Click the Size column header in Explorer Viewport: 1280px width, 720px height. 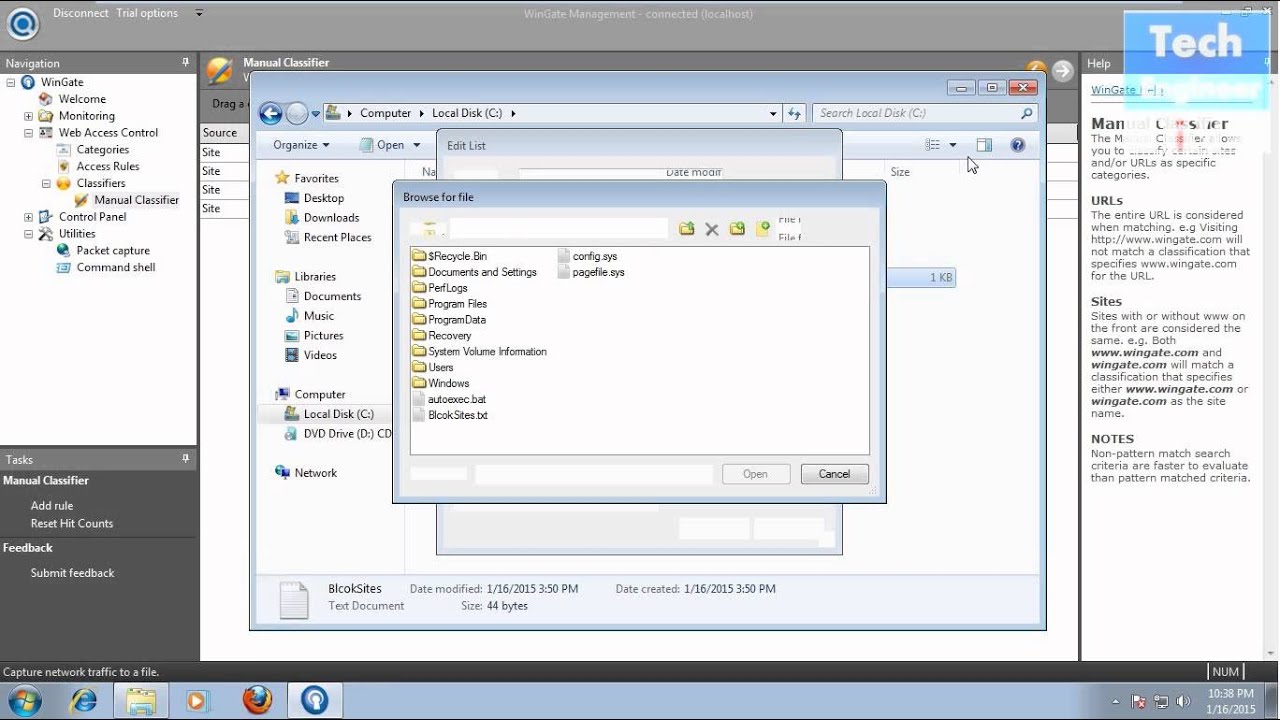[x=900, y=172]
